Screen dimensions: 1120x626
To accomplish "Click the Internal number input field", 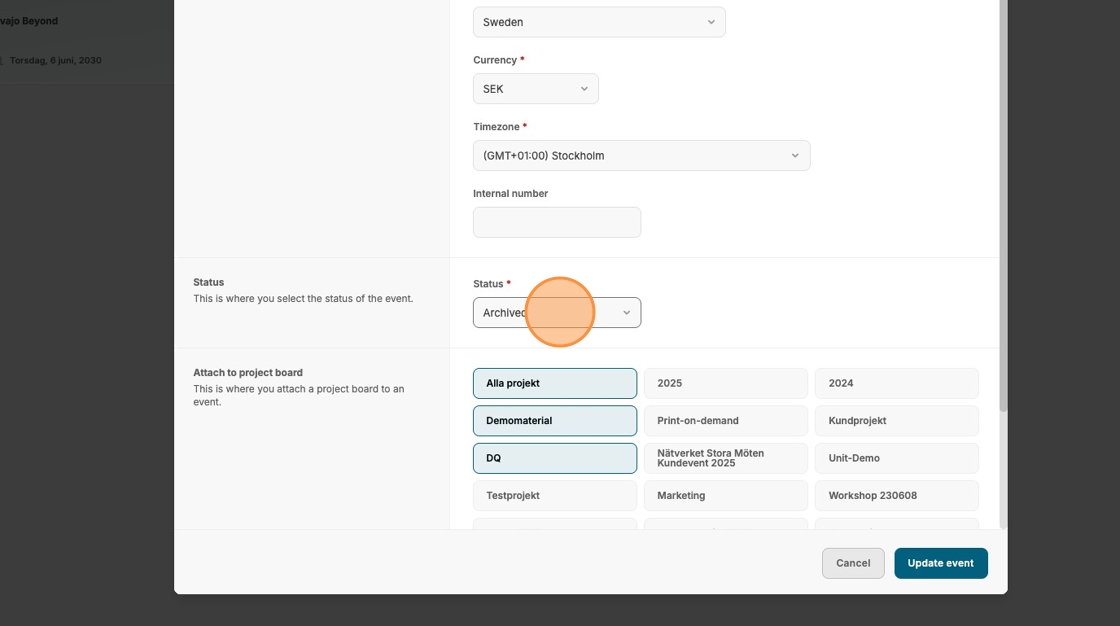I will pos(556,222).
